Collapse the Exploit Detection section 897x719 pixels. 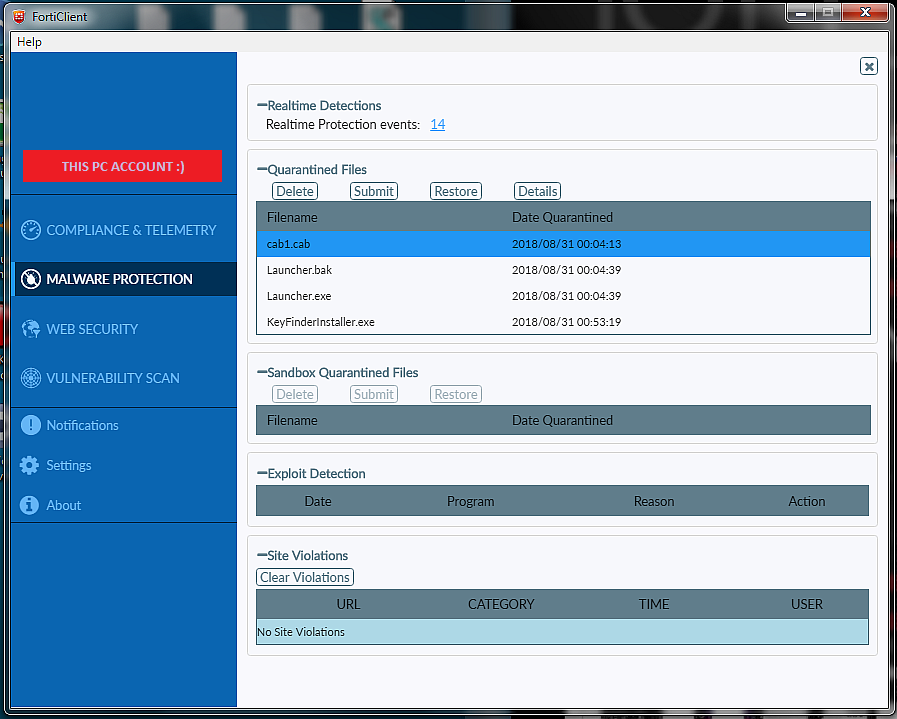262,474
